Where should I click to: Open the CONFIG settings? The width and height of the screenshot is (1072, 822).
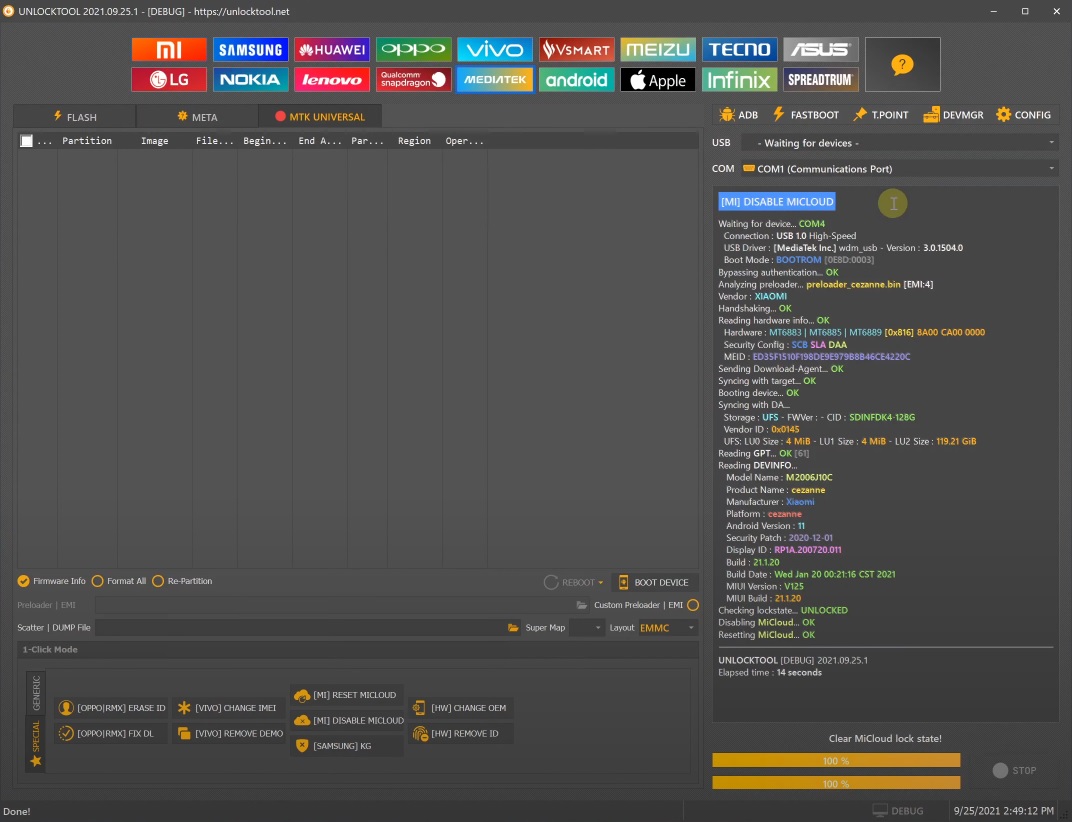pos(1023,115)
